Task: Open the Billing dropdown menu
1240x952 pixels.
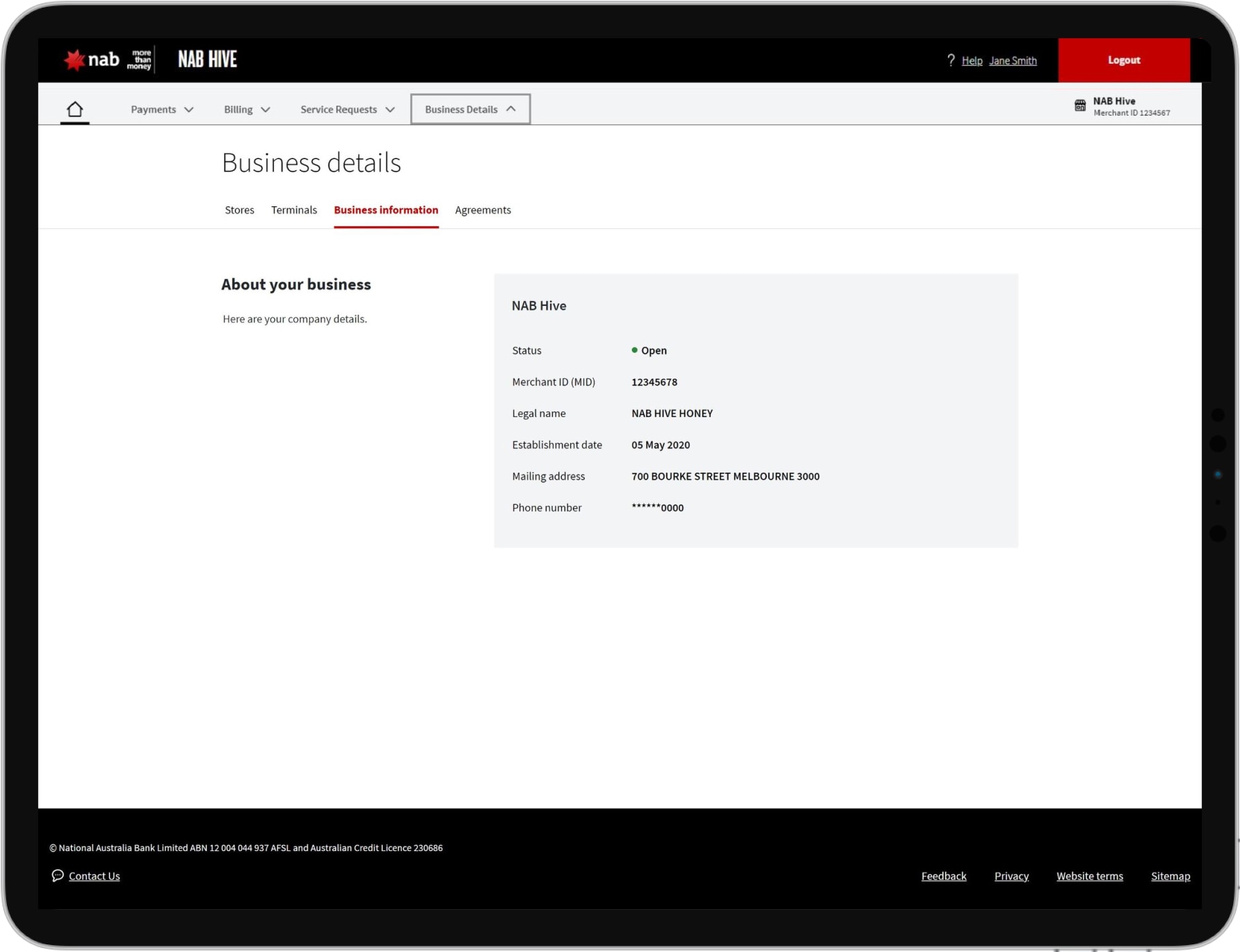Action: pyautogui.click(x=246, y=109)
